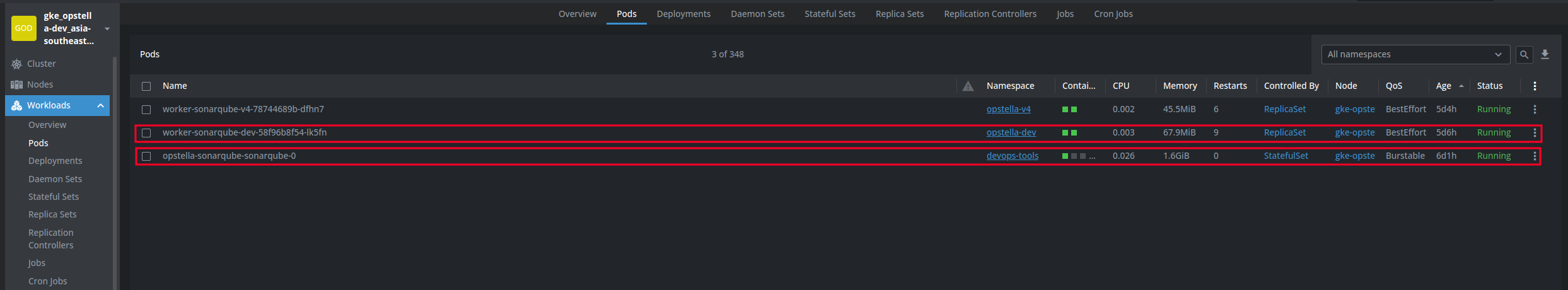1568x290 pixels.
Task: Open the All namespaces dropdown
Action: pos(1415,54)
